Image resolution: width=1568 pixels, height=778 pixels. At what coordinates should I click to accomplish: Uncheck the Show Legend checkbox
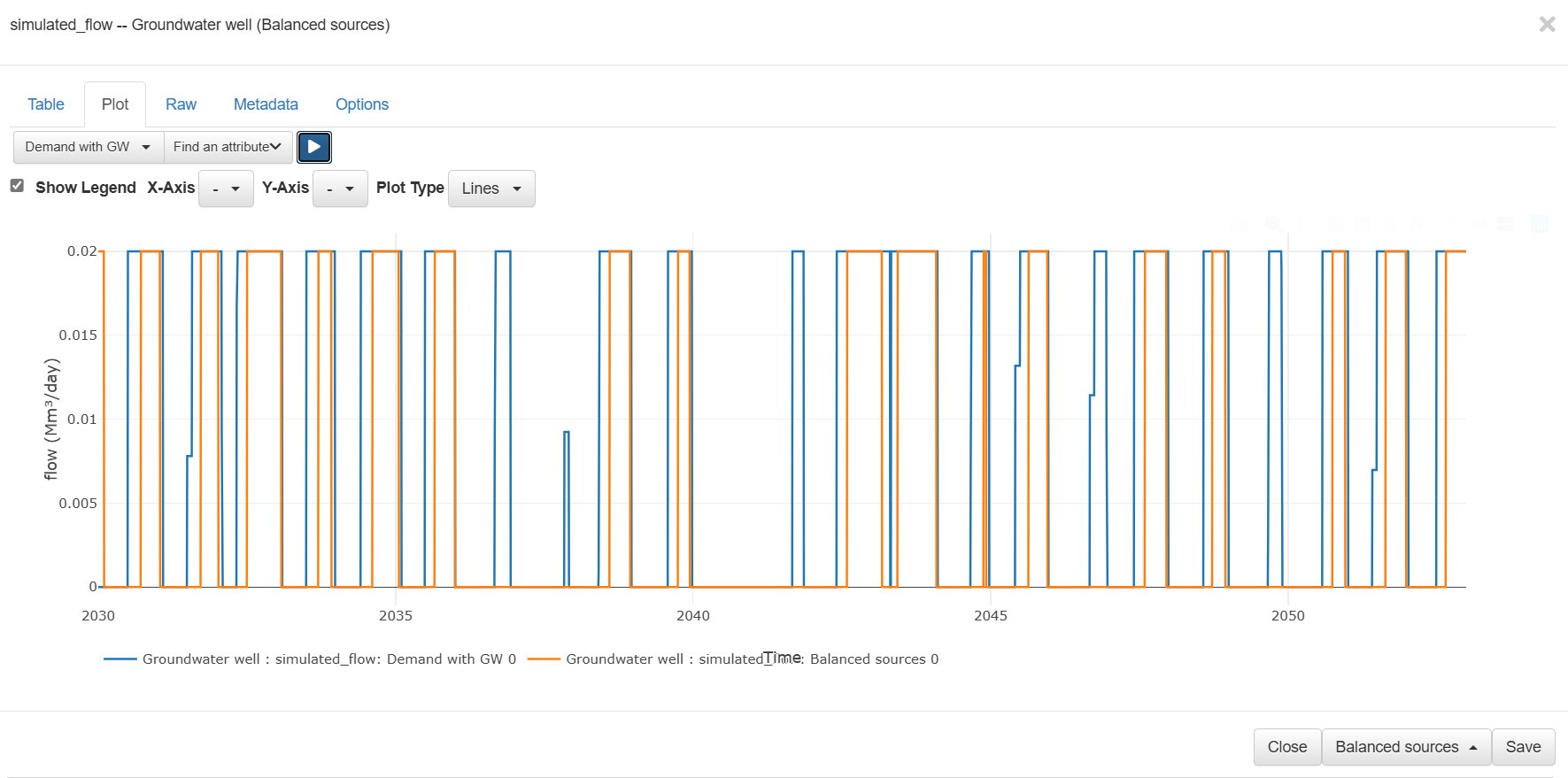tap(17, 186)
